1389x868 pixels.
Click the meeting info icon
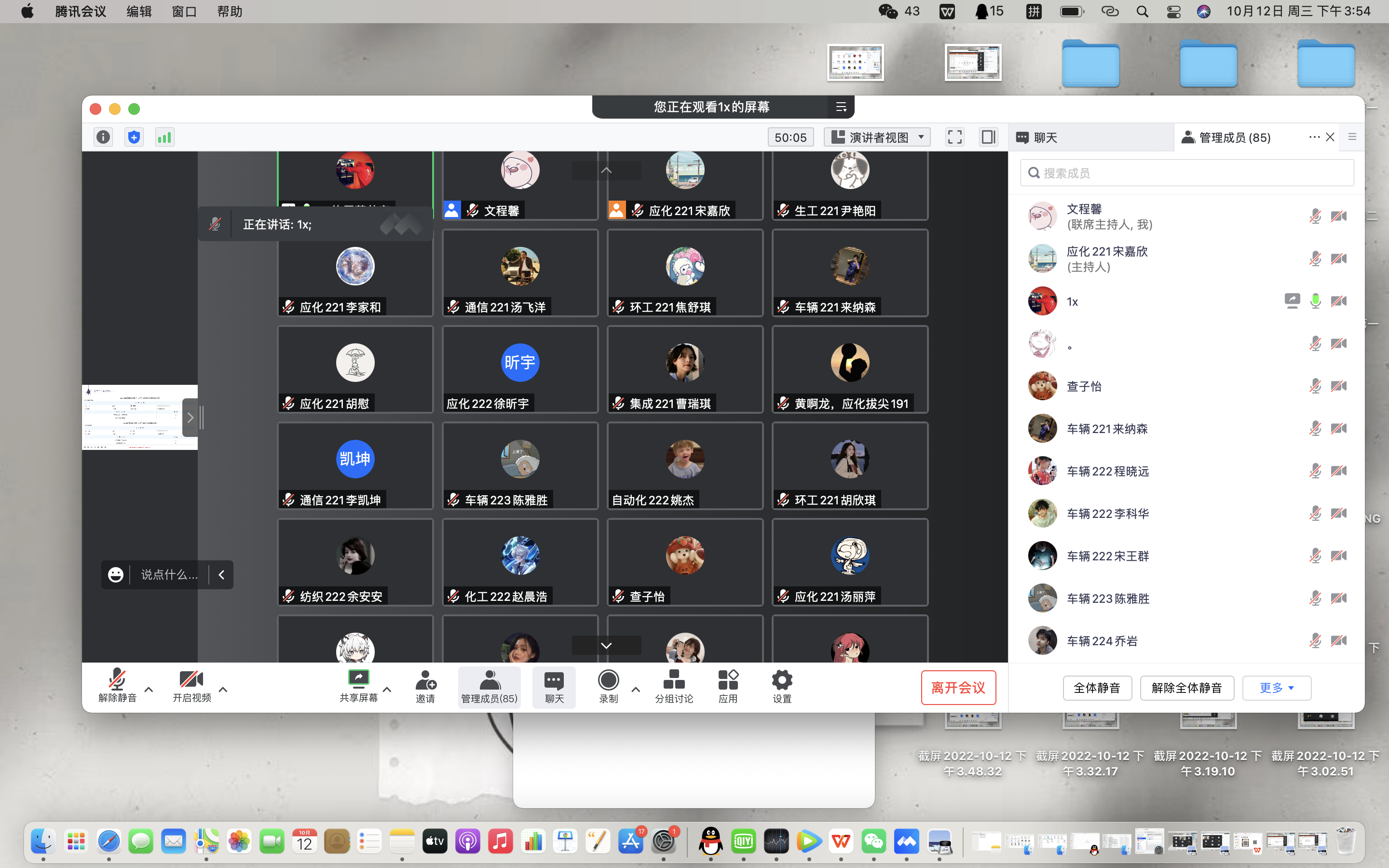tap(103, 137)
